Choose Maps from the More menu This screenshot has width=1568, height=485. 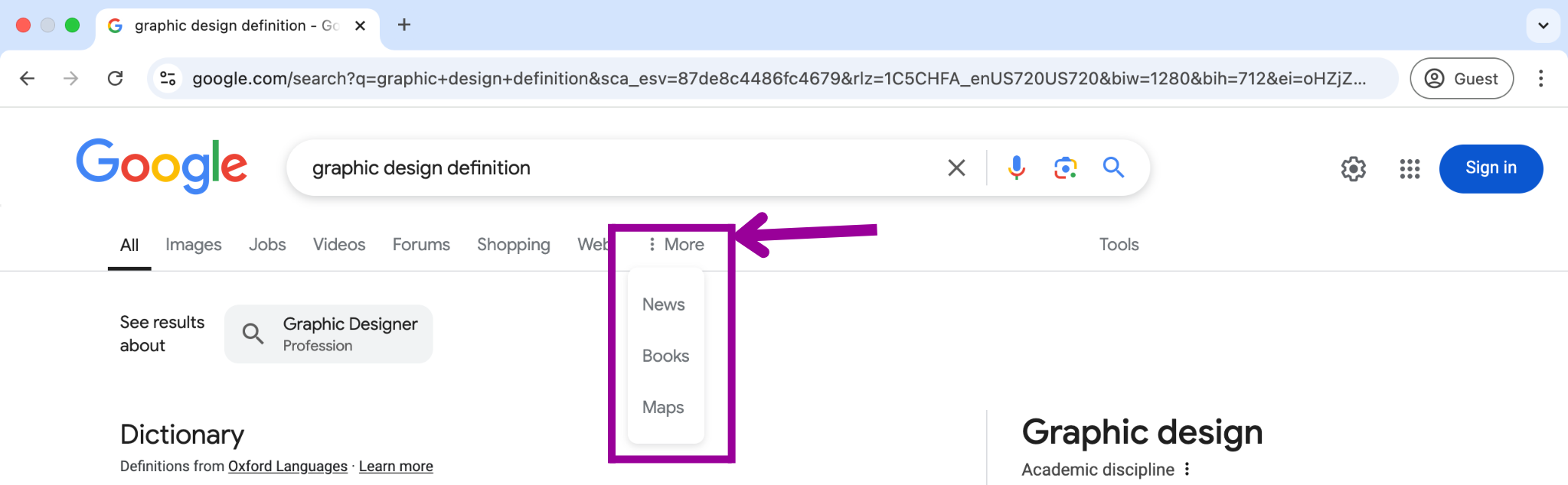tap(663, 407)
